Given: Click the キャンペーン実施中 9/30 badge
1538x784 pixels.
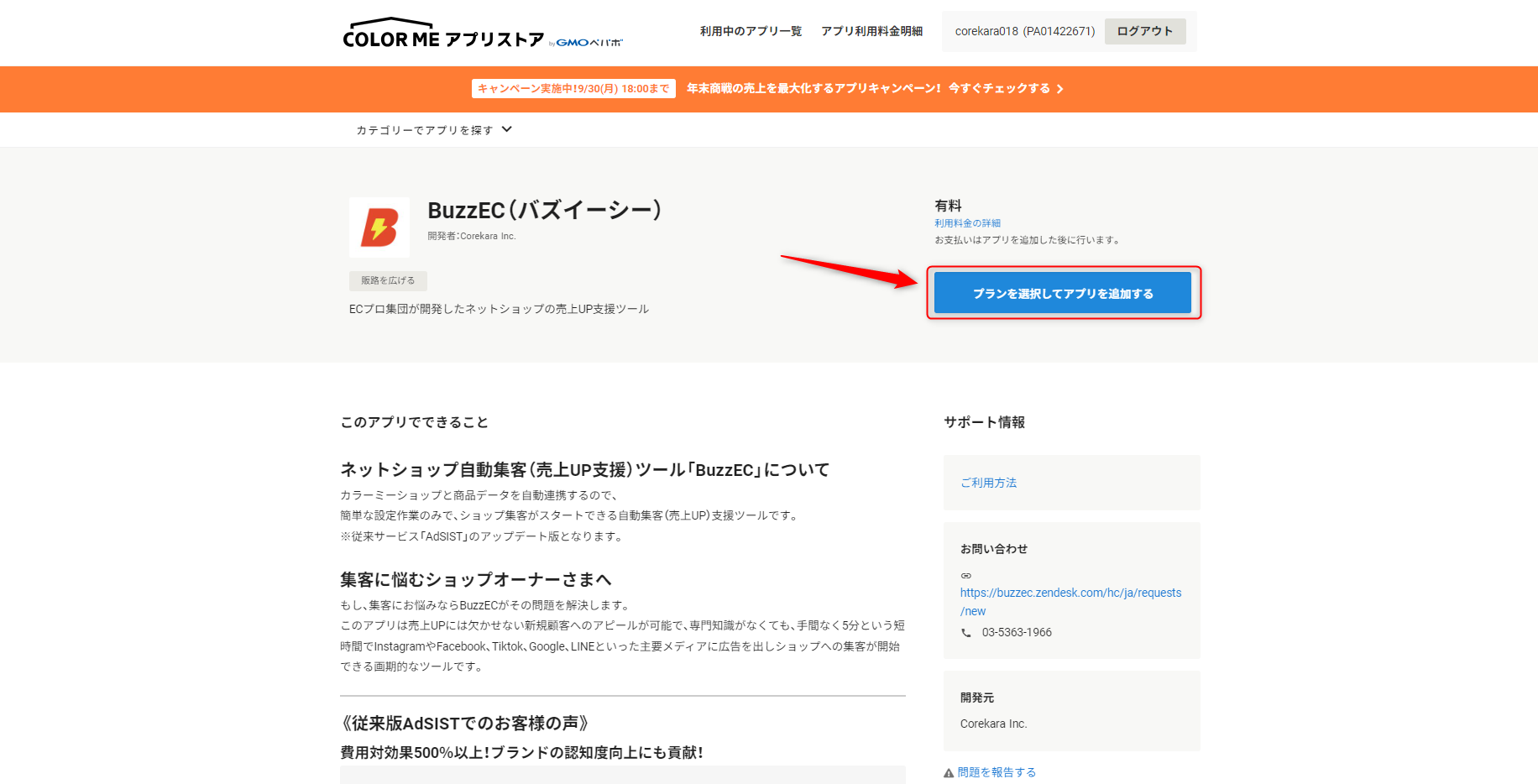Looking at the screenshot, I should click(573, 88).
